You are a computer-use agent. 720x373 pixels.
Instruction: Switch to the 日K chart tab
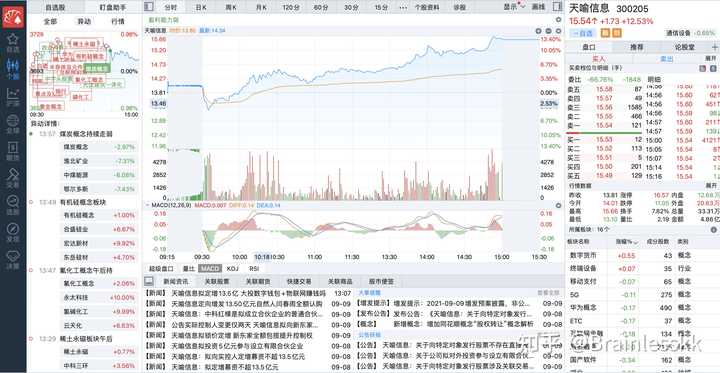pyautogui.click(x=201, y=7)
